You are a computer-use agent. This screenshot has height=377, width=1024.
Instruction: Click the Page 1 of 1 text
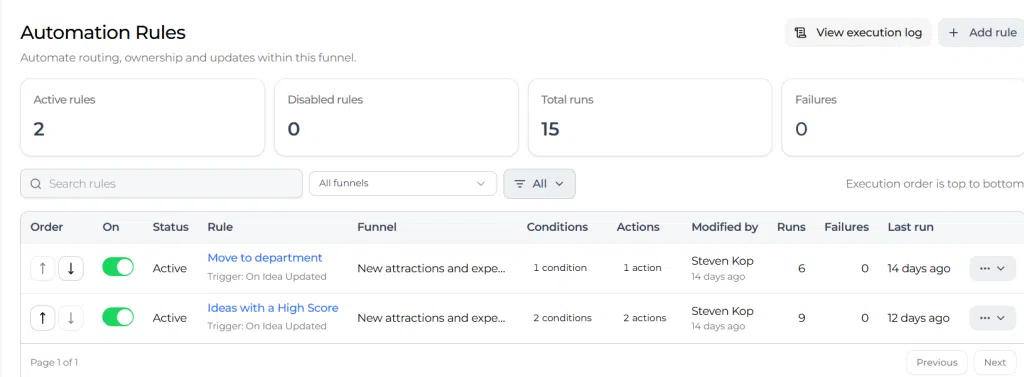click(x=54, y=363)
